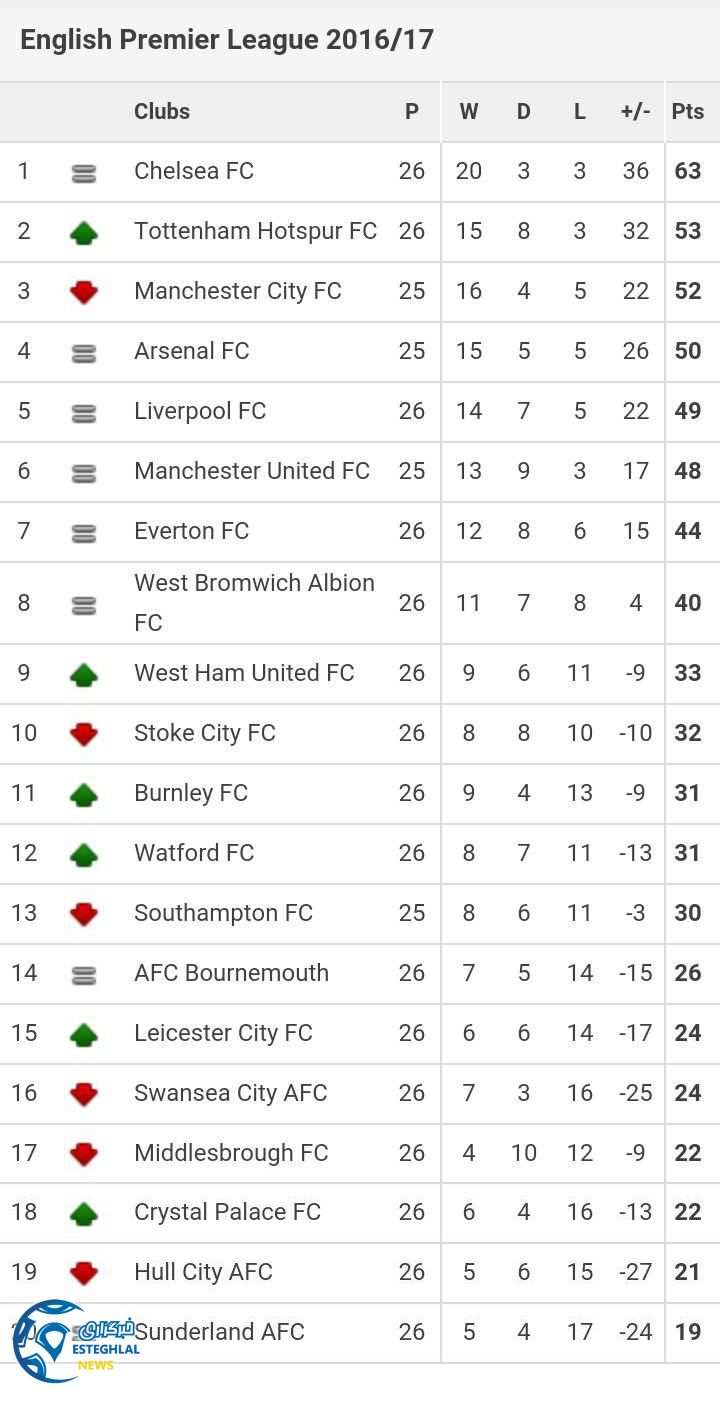Screen dimensions: 720x1405
Task: Click the red down arrow beside Hull City
Action: [x=84, y=1273]
